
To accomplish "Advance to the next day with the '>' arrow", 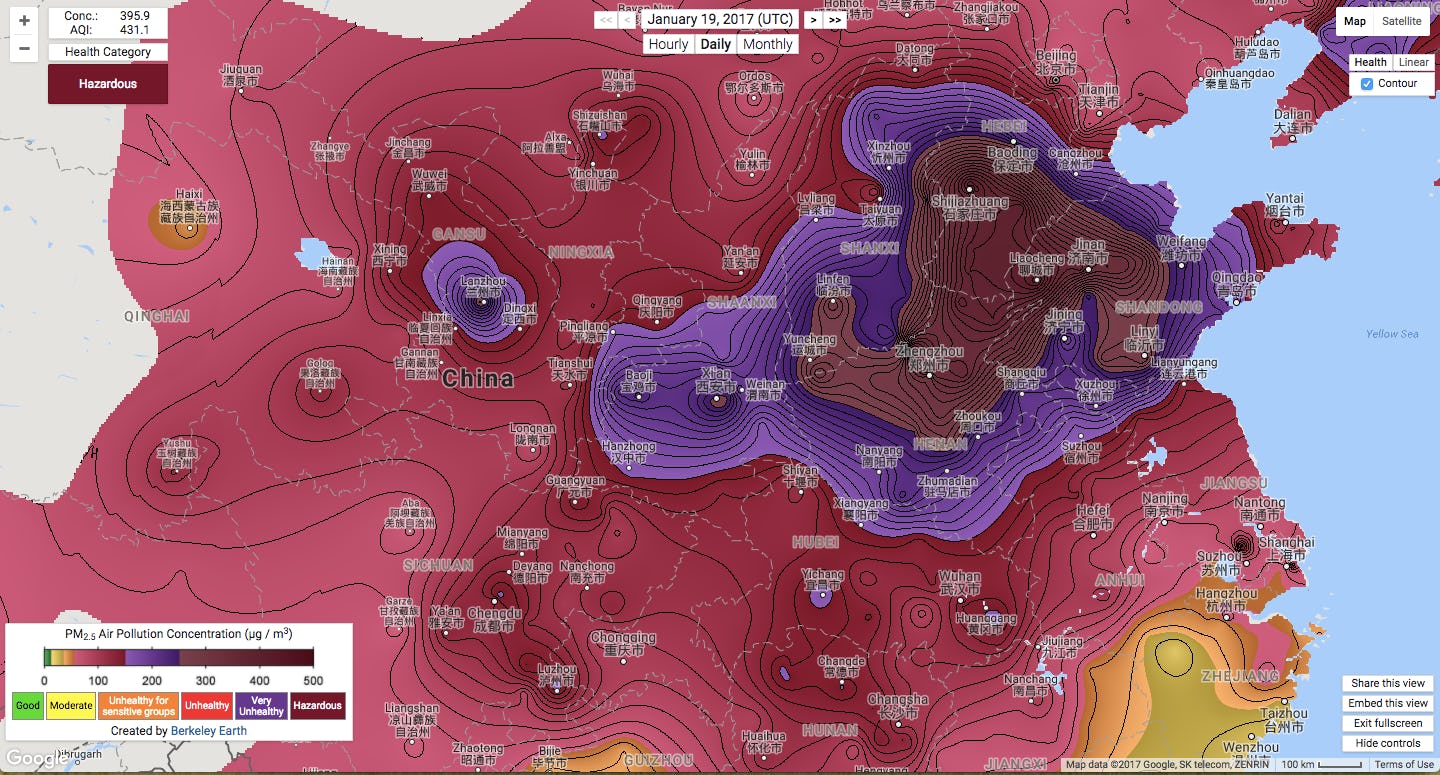I will tap(813, 19).
